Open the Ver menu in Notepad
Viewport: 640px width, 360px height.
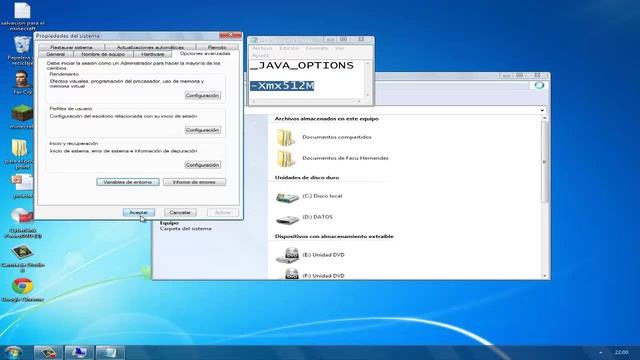[x=339, y=48]
